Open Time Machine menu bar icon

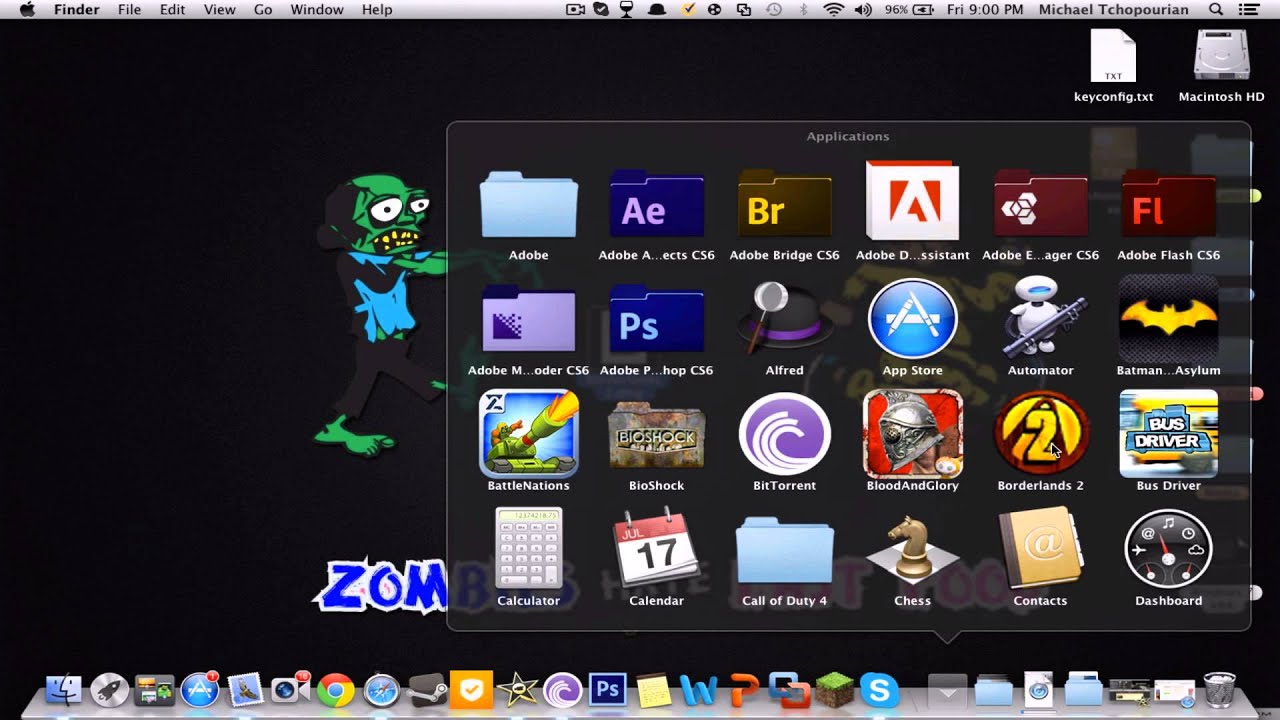click(x=774, y=10)
